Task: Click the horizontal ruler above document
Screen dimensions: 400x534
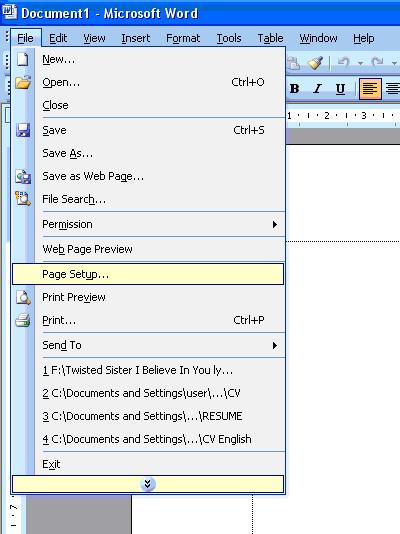Action: (x=343, y=116)
